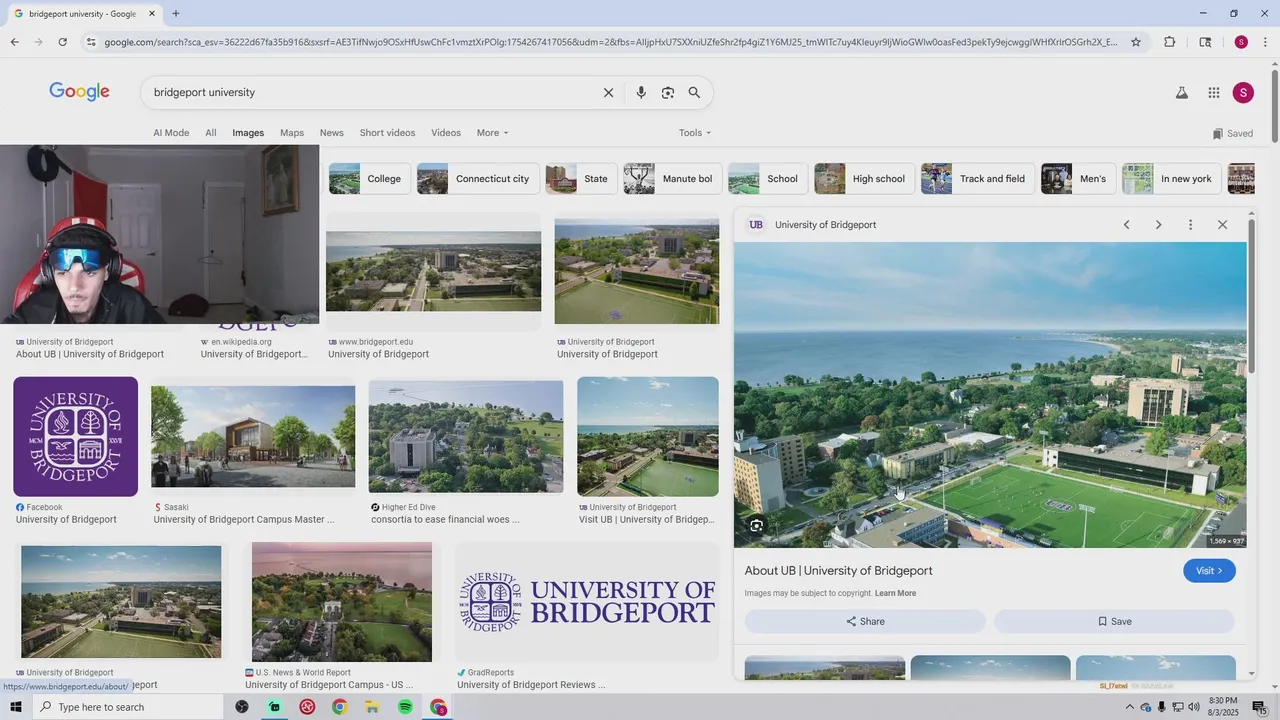Image resolution: width=1280 pixels, height=720 pixels.
Task: Click the Windows taskbar search box
Action: tap(128, 707)
